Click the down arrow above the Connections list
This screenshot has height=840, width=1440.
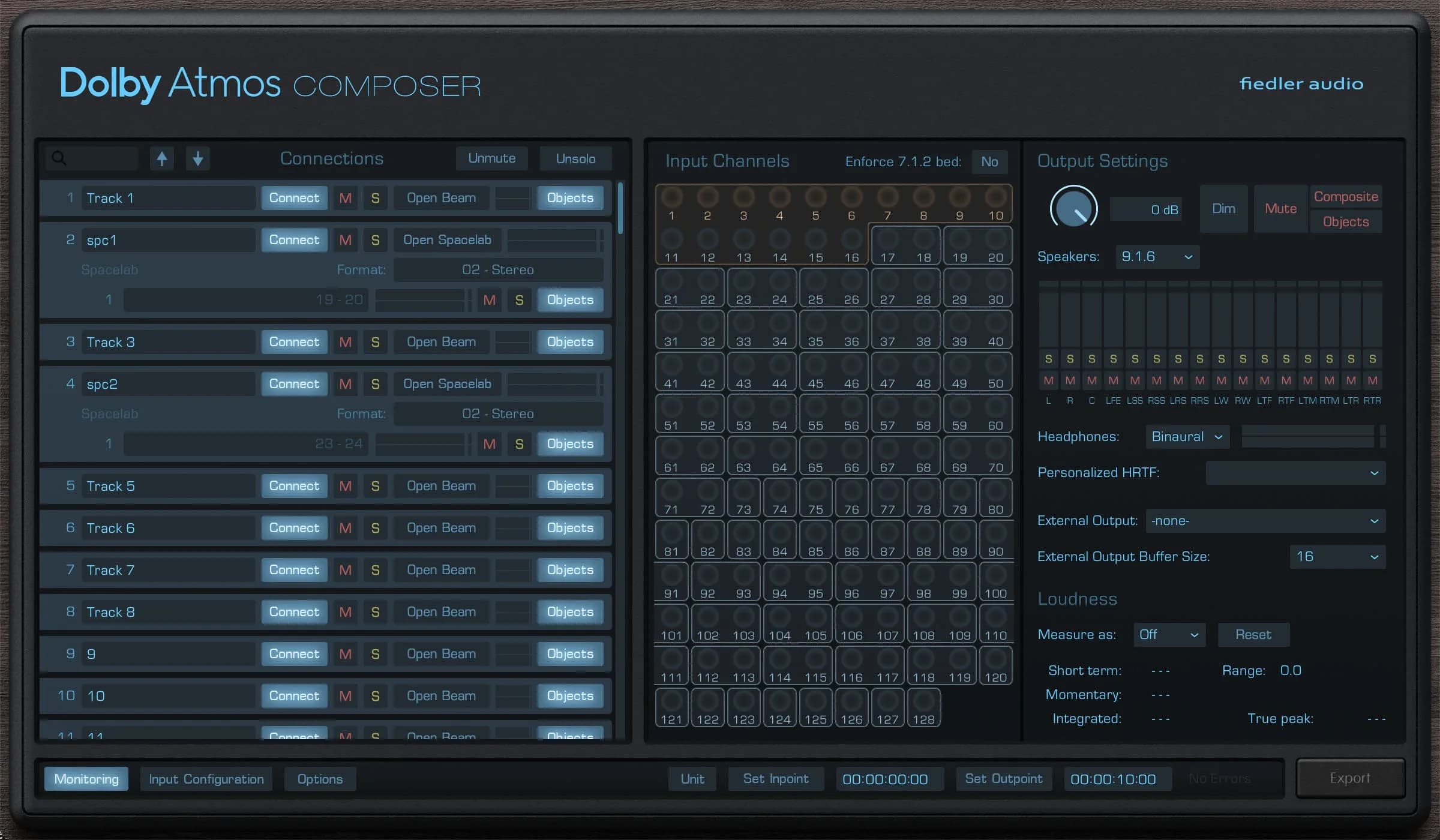pos(197,158)
